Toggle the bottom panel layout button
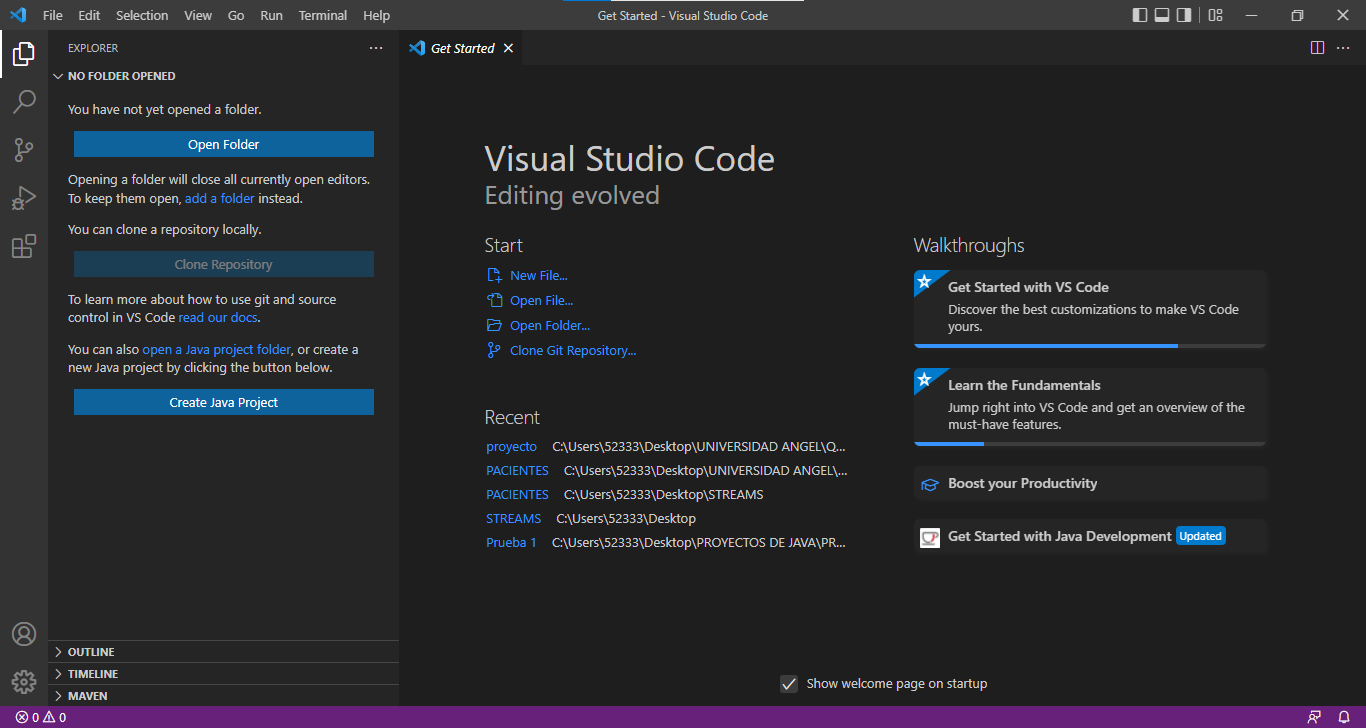Screen dimensions: 1366x728 tap(1162, 15)
